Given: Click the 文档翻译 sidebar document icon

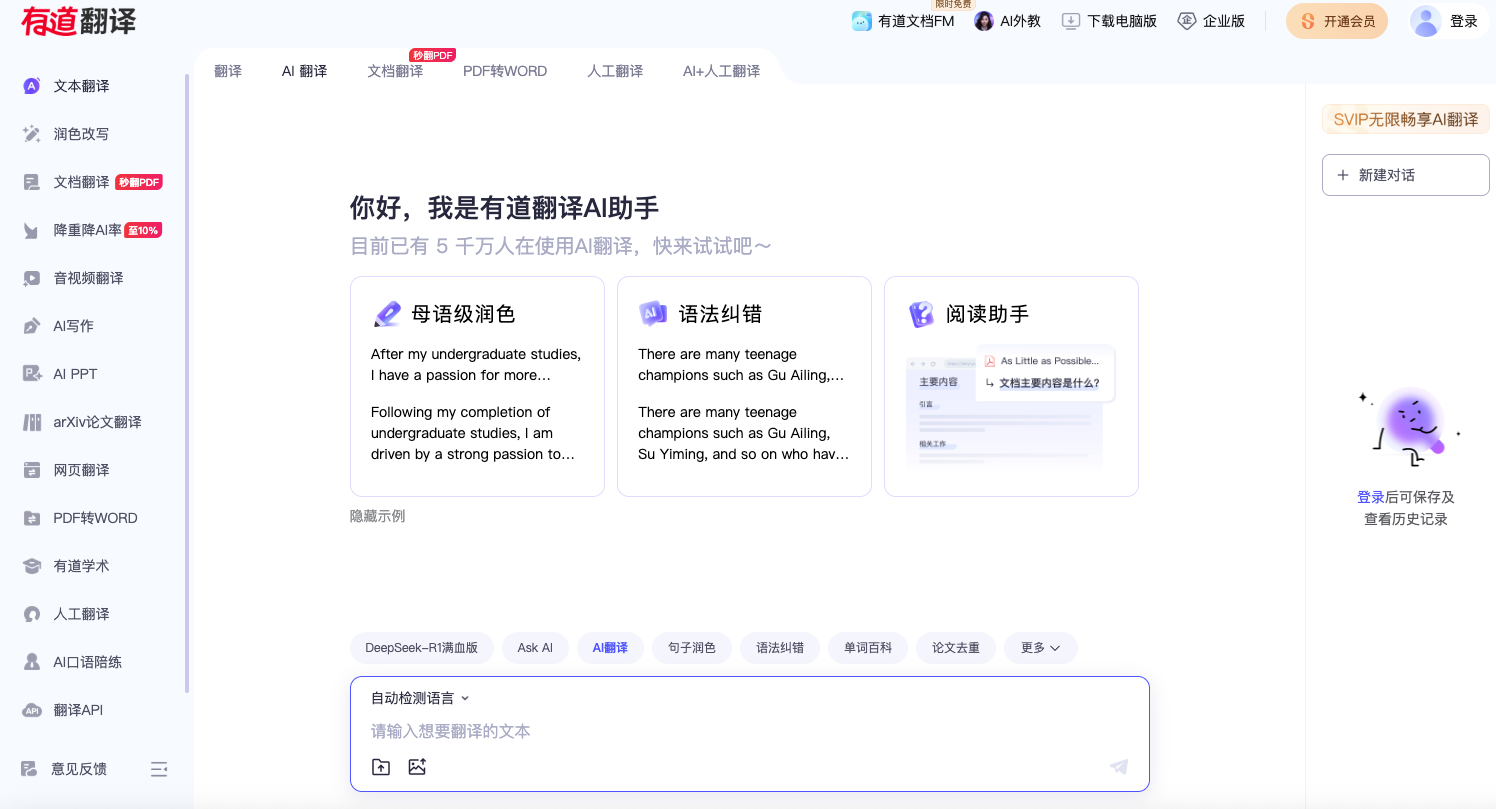Looking at the screenshot, I should 32,182.
